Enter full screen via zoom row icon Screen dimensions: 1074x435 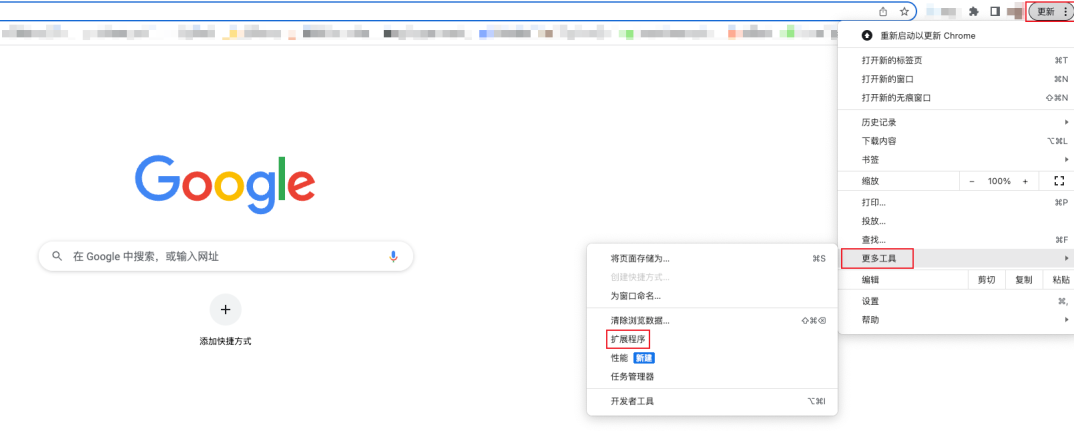click(1059, 181)
